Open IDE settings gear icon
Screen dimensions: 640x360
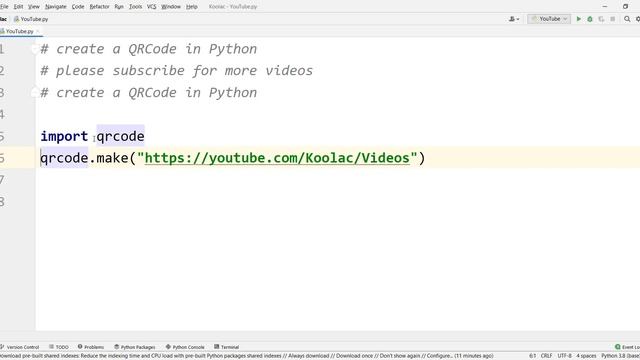tap(638, 19)
